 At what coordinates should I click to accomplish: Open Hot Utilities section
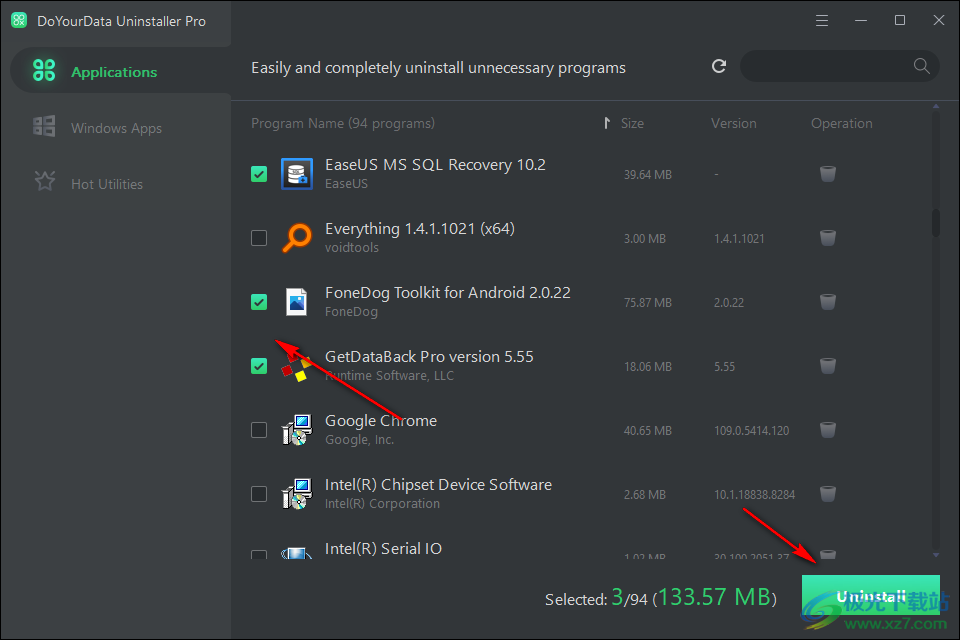point(107,184)
